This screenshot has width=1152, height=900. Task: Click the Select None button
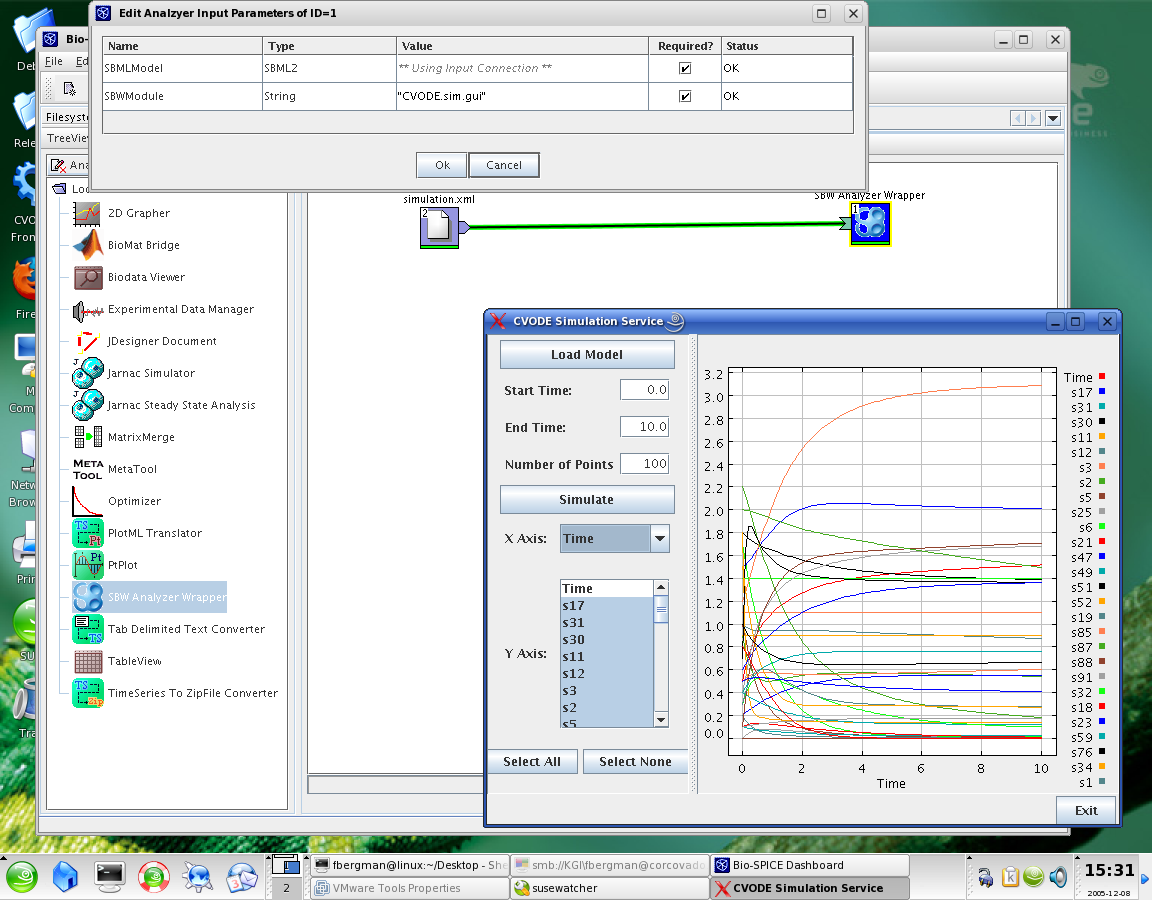[x=636, y=762]
